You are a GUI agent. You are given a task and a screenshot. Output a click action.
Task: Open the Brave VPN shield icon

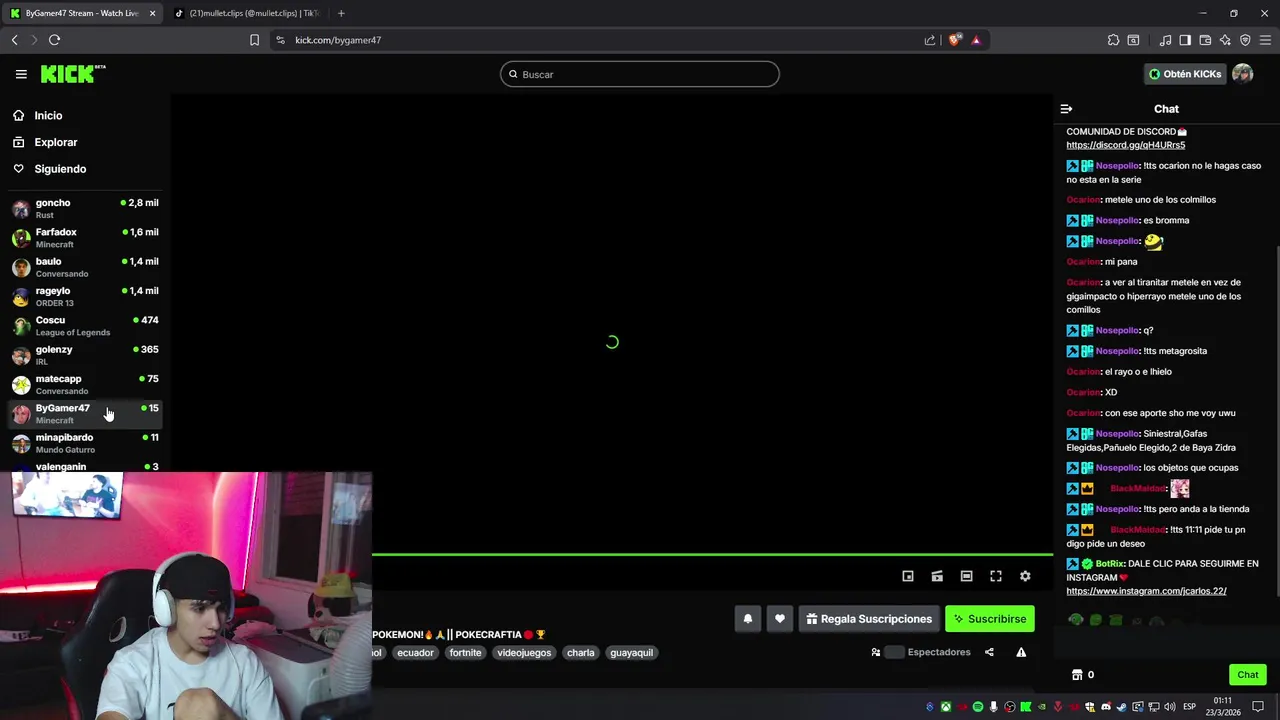pyautogui.click(x=1245, y=40)
